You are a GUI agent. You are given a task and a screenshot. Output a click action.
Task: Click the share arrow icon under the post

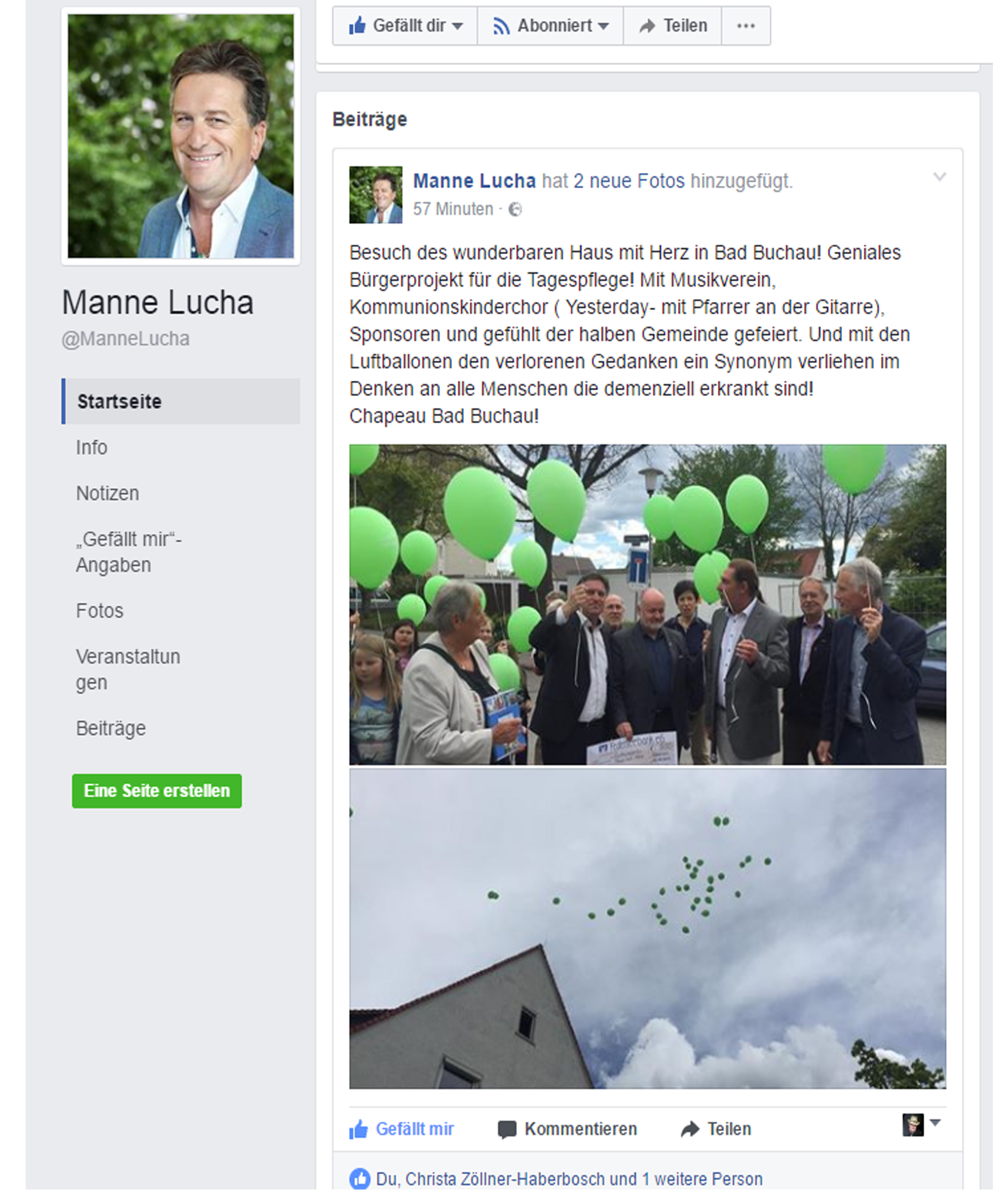pos(690,1129)
